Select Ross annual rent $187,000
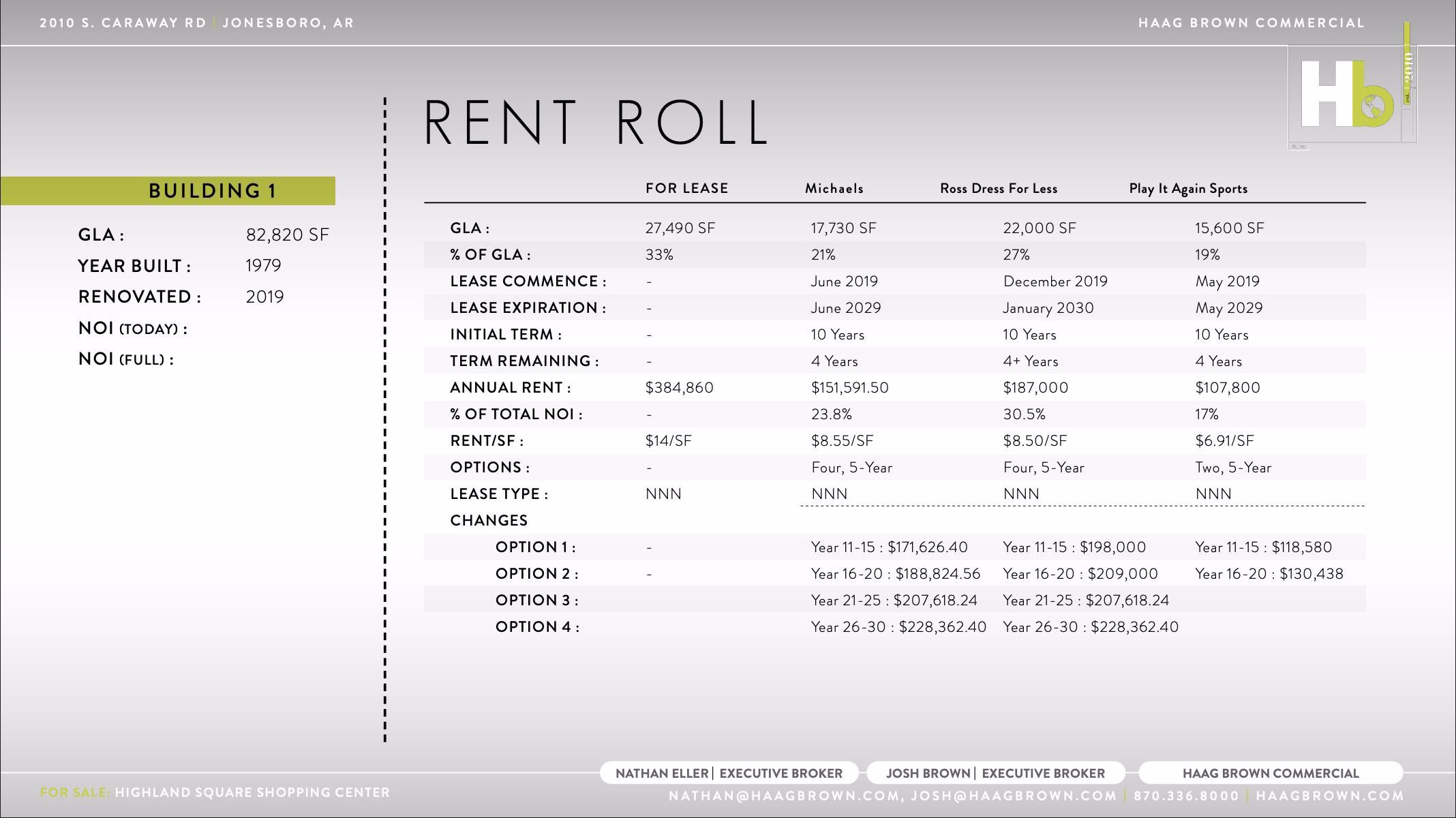Screen dimensions: 1456x818 (1035, 388)
